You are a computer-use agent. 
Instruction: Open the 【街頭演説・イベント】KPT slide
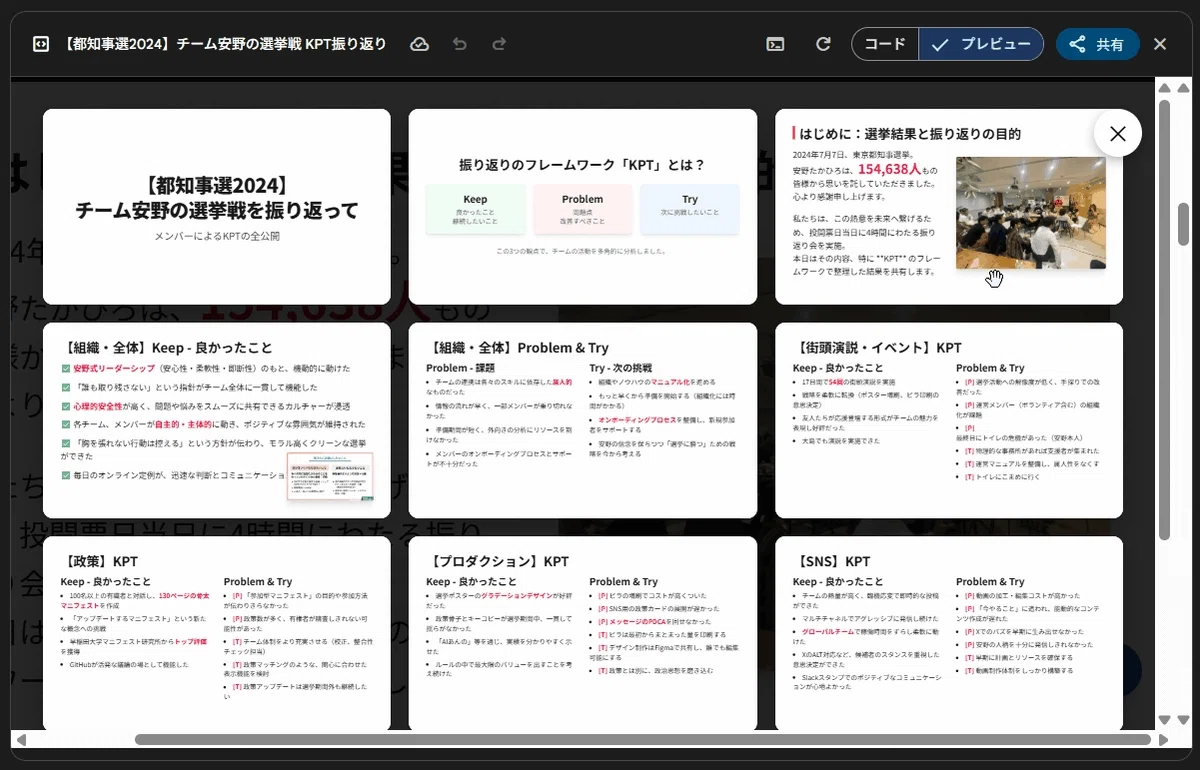(x=949, y=421)
